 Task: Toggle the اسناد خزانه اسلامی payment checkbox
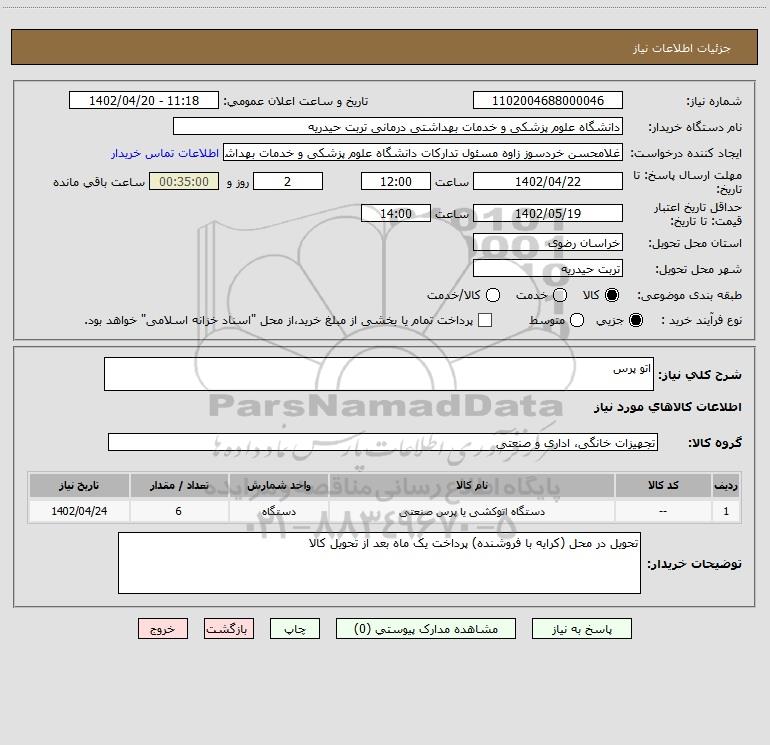click(485, 320)
